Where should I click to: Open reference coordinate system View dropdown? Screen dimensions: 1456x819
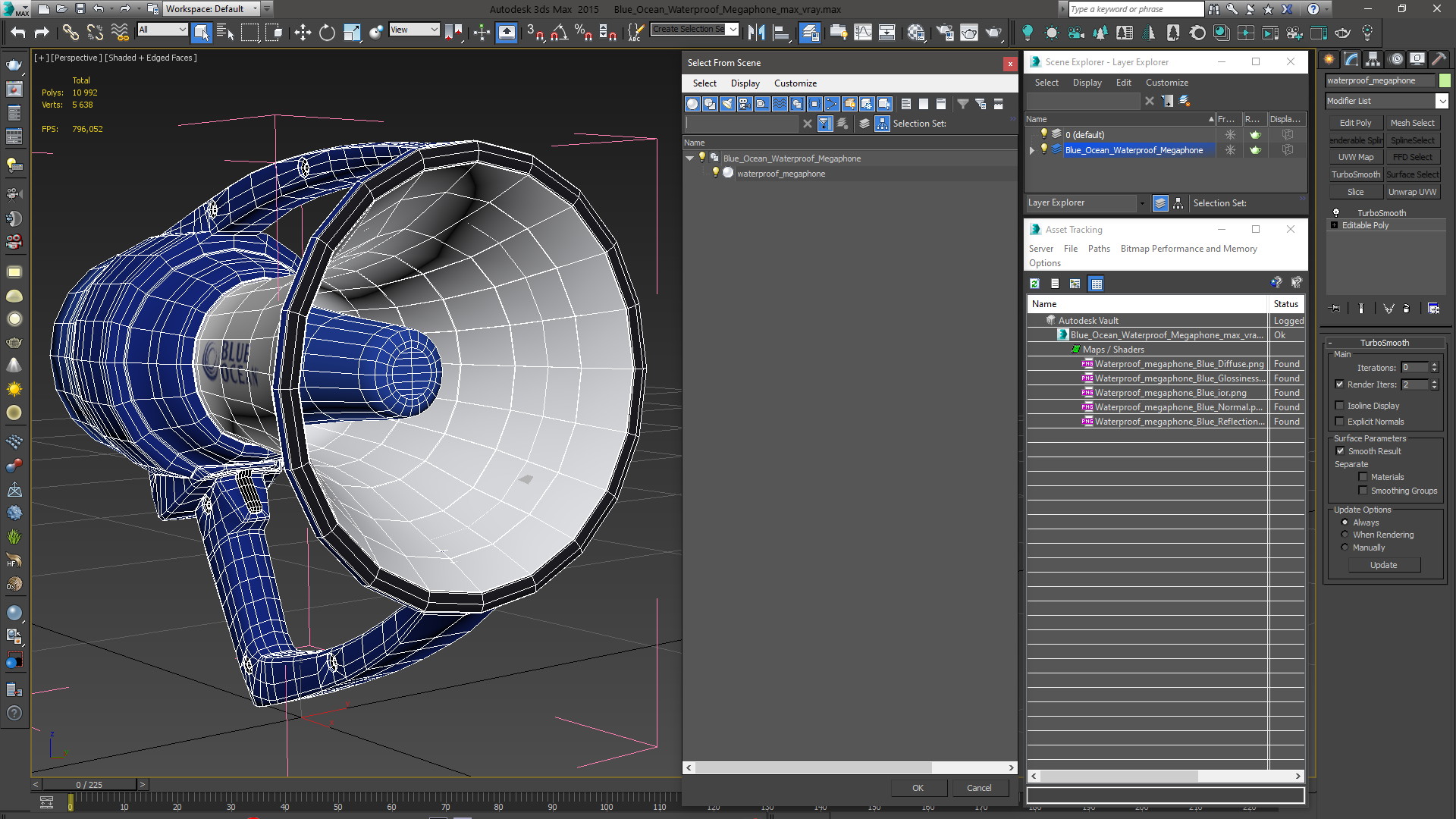pos(414,30)
